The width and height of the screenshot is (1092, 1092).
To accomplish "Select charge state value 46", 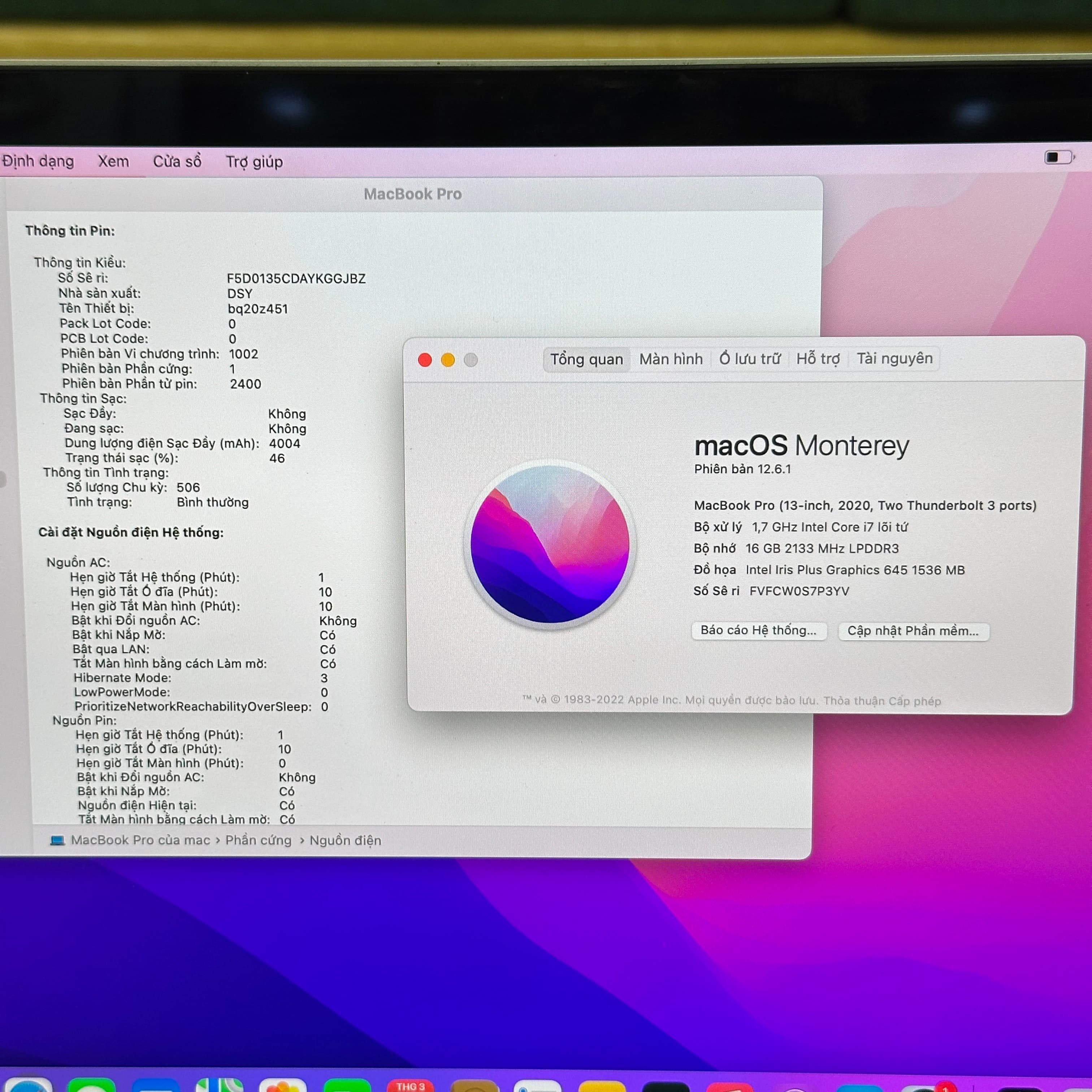I will [277, 458].
